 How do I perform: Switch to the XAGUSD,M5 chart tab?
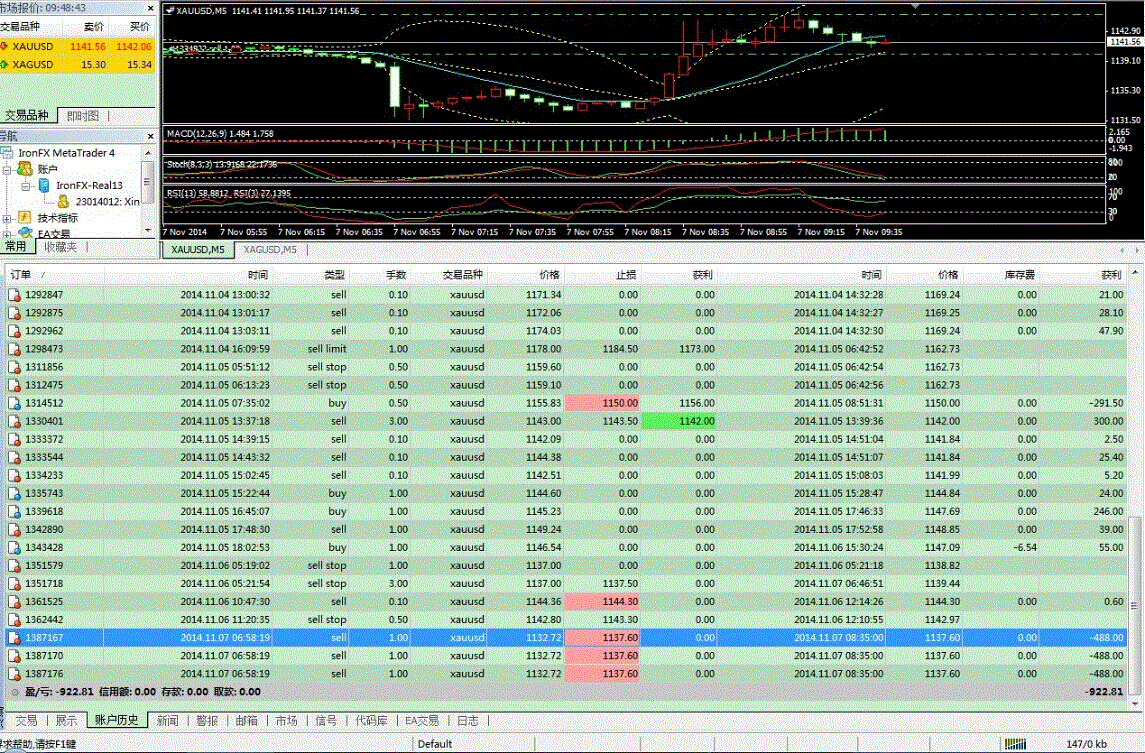(x=270, y=250)
